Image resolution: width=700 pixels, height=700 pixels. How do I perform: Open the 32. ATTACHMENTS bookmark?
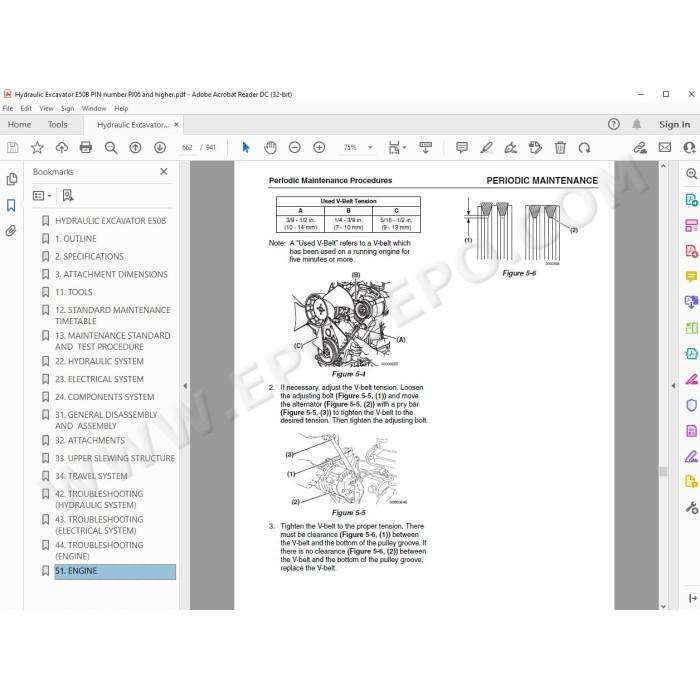[x=90, y=440]
